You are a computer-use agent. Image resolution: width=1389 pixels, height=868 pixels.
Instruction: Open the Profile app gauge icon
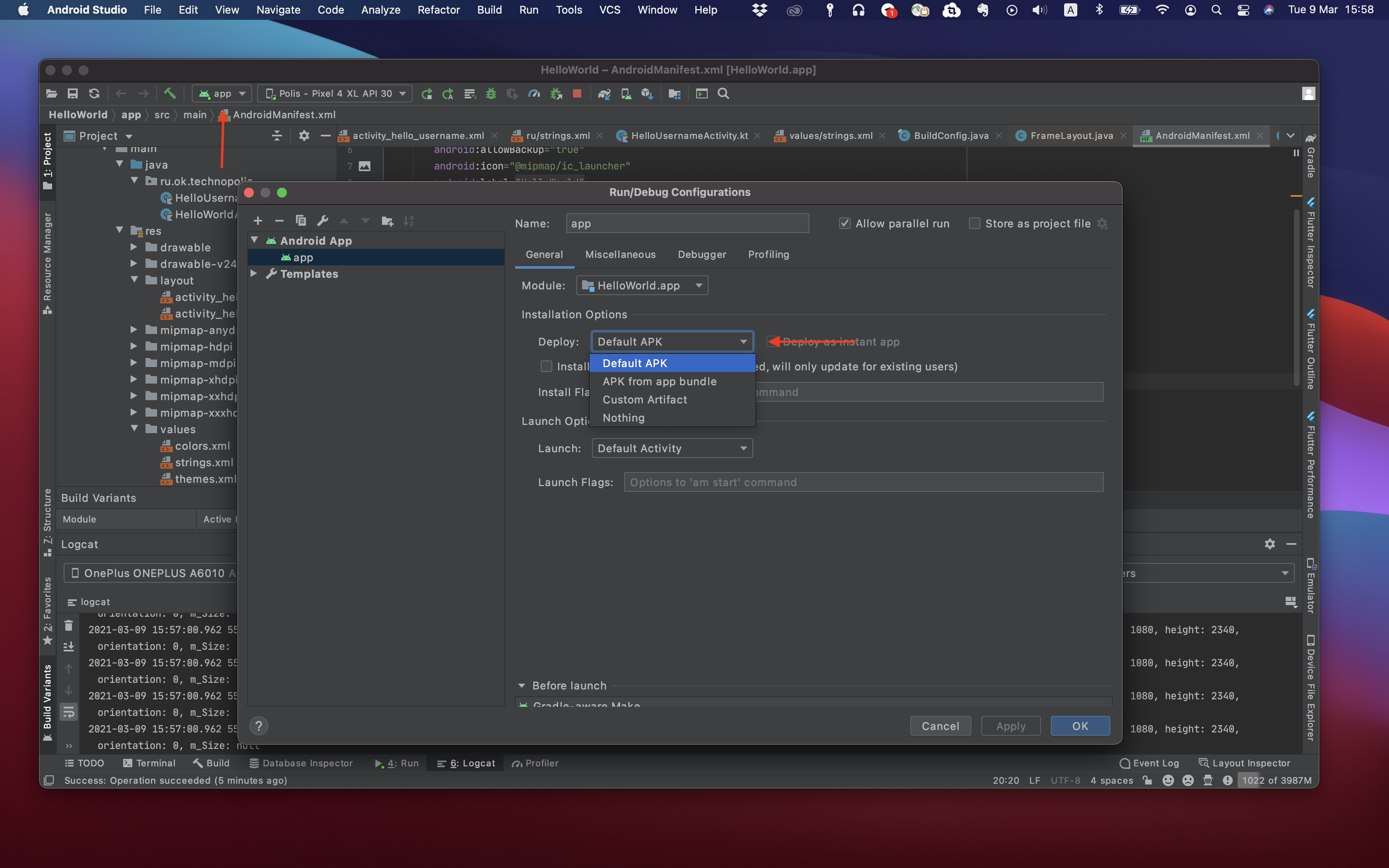534,93
